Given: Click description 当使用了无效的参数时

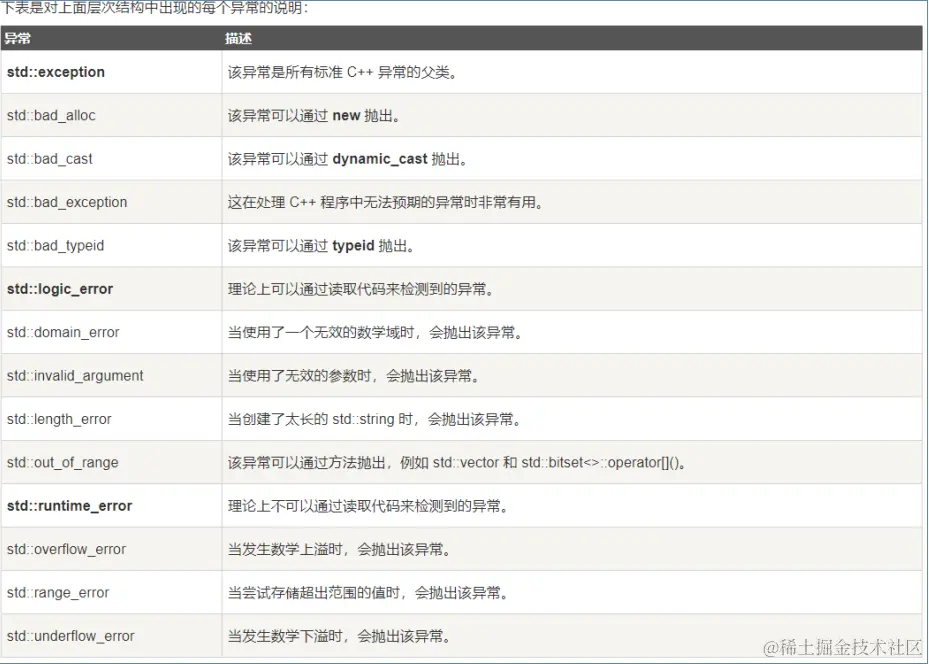Looking at the screenshot, I should pos(354,376).
